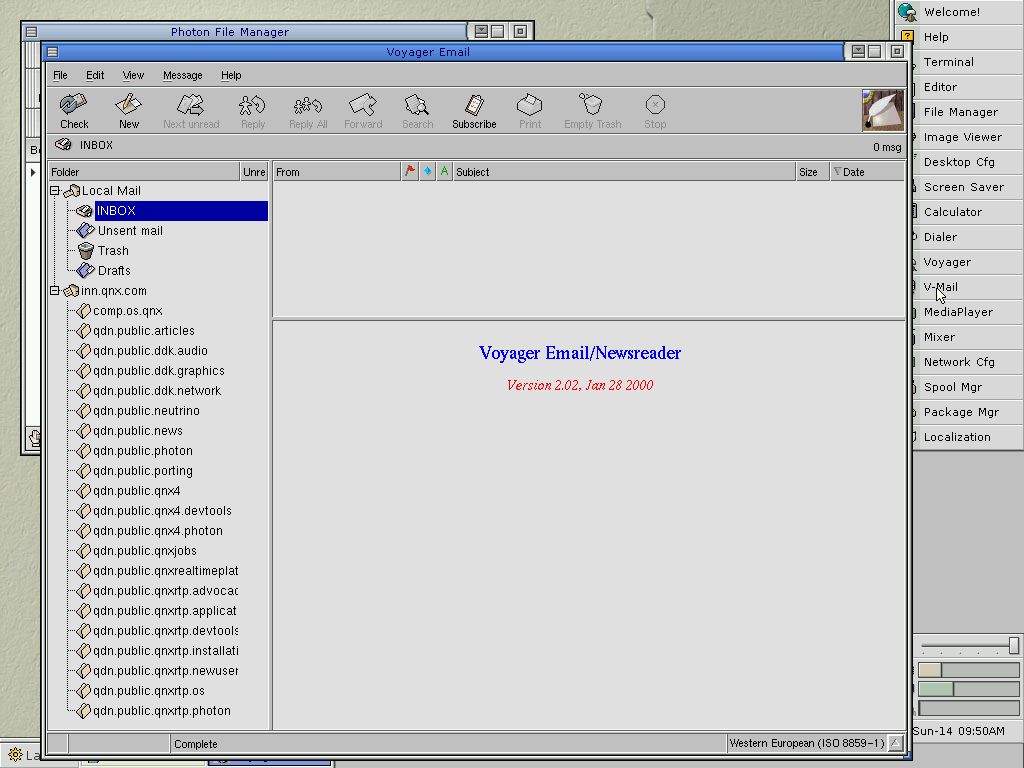Open the encoding selector in status bar
This screenshot has height=768, width=1024.
895,744
